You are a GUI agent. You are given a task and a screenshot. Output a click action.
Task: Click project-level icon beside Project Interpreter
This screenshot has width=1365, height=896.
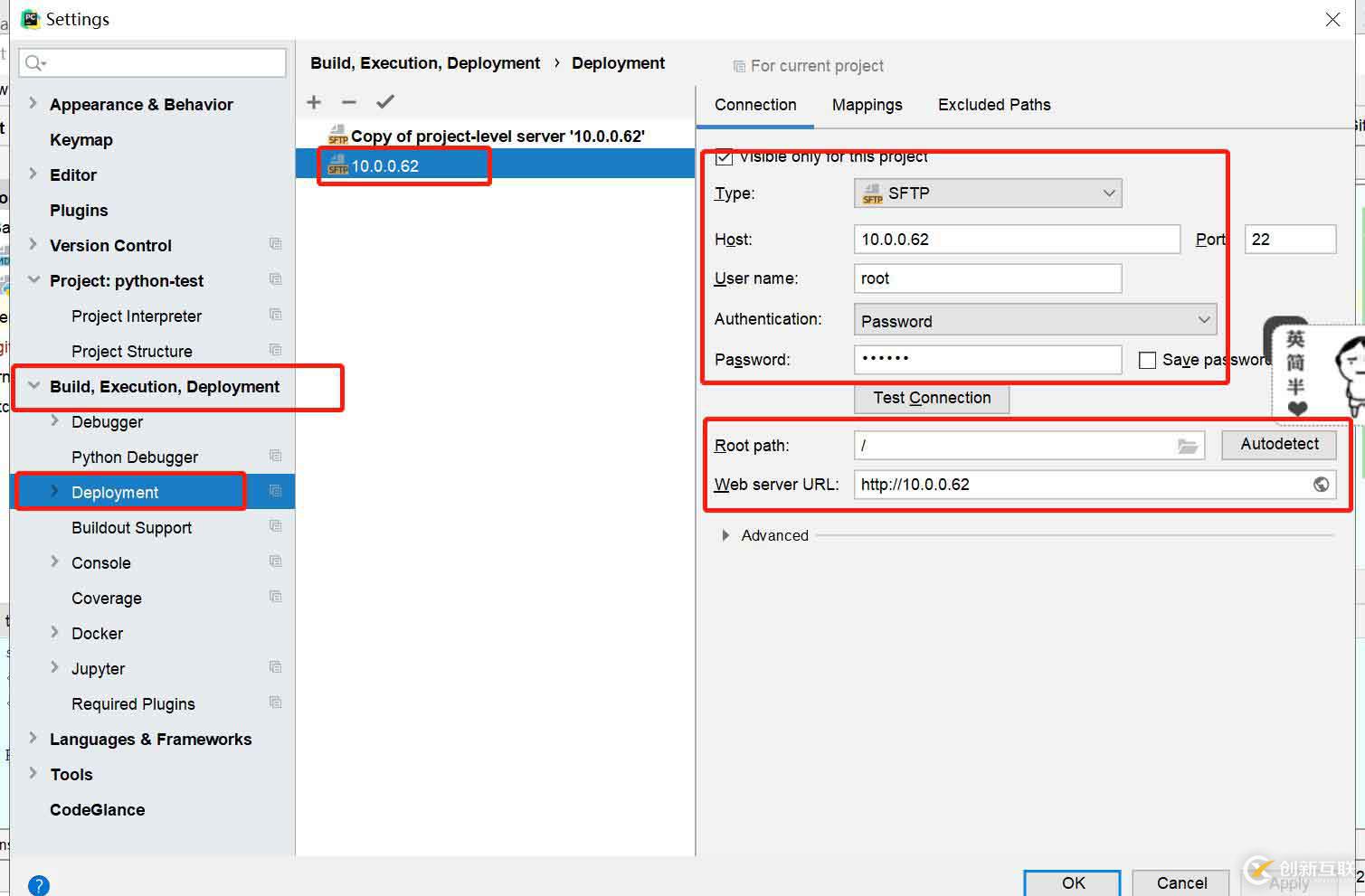pyautogui.click(x=276, y=315)
